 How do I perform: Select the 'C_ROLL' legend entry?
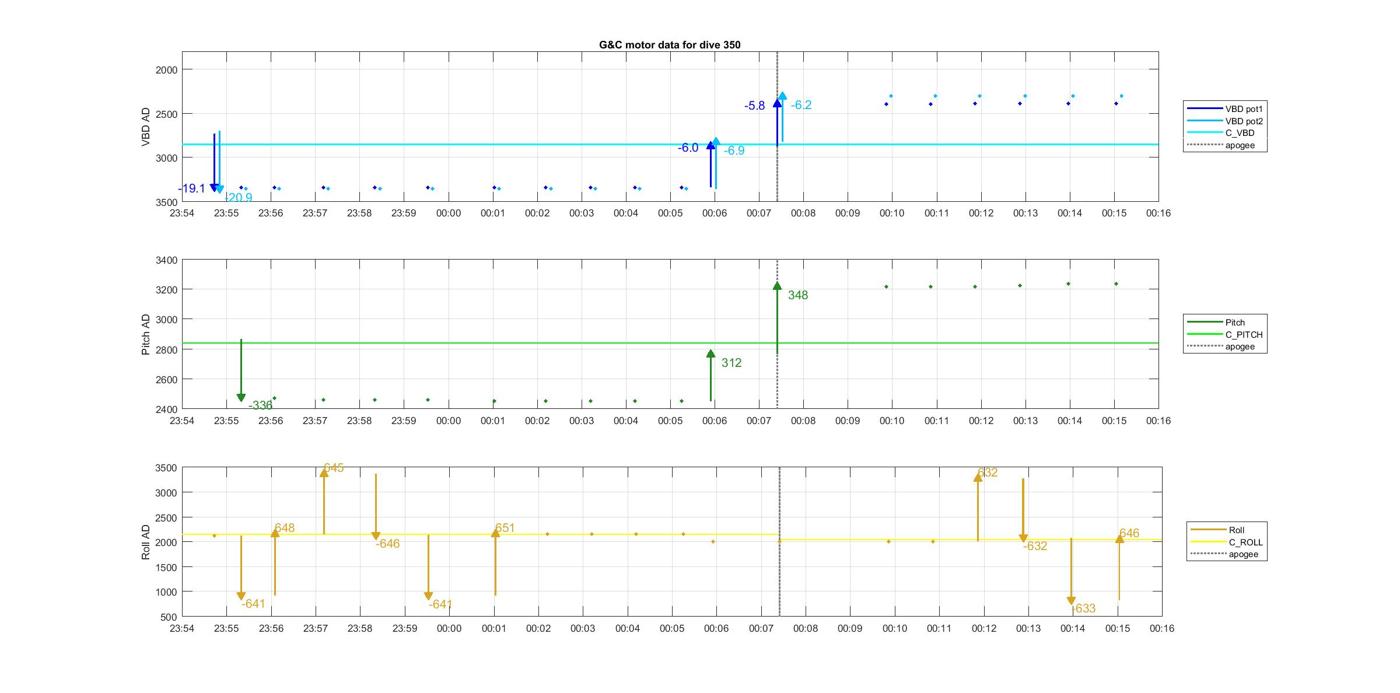click(x=1227, y=542)
